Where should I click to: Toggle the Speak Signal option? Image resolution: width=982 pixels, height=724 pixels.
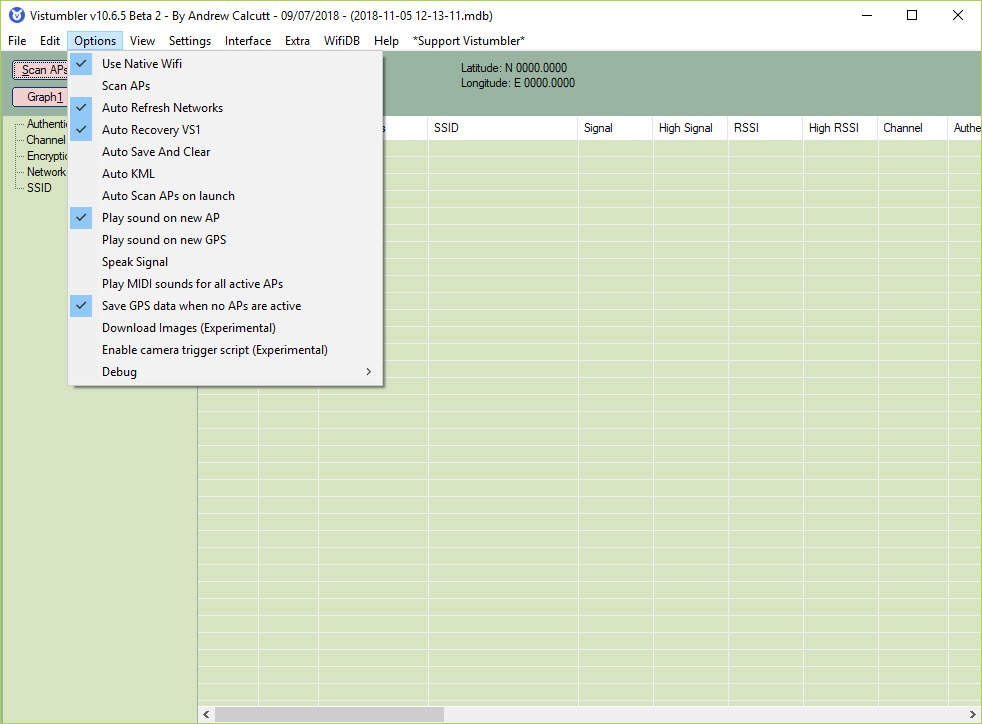pos(225,262)
